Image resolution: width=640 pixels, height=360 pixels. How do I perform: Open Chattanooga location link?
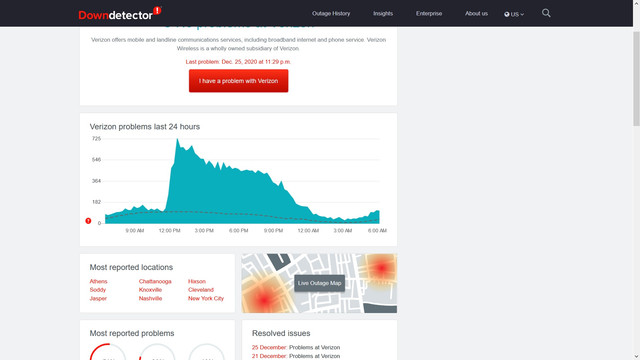(155, 281)
